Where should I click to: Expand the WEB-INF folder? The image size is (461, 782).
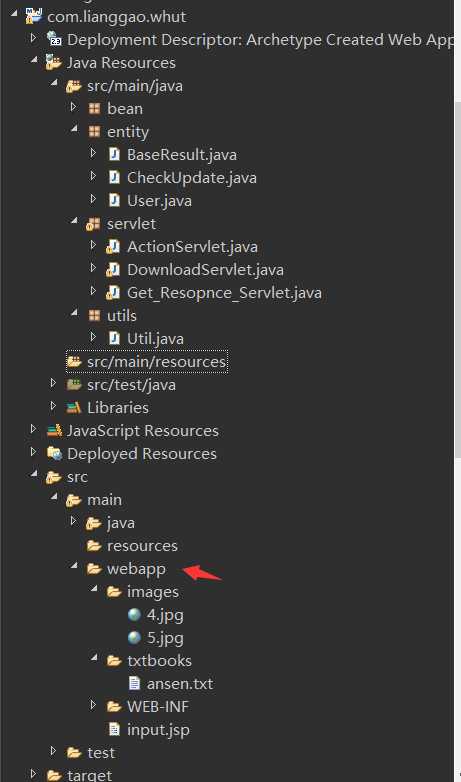(93, 704)
